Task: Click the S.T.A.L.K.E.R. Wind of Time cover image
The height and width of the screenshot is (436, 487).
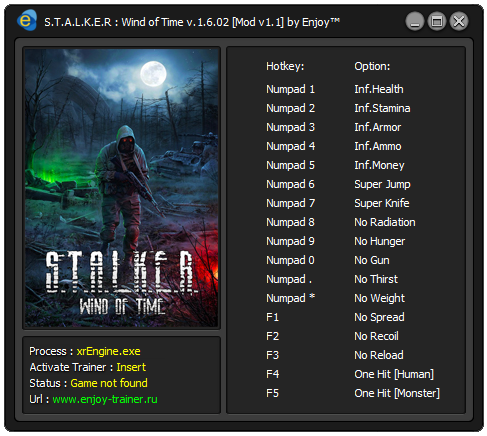Action: (x=121, y=188)
